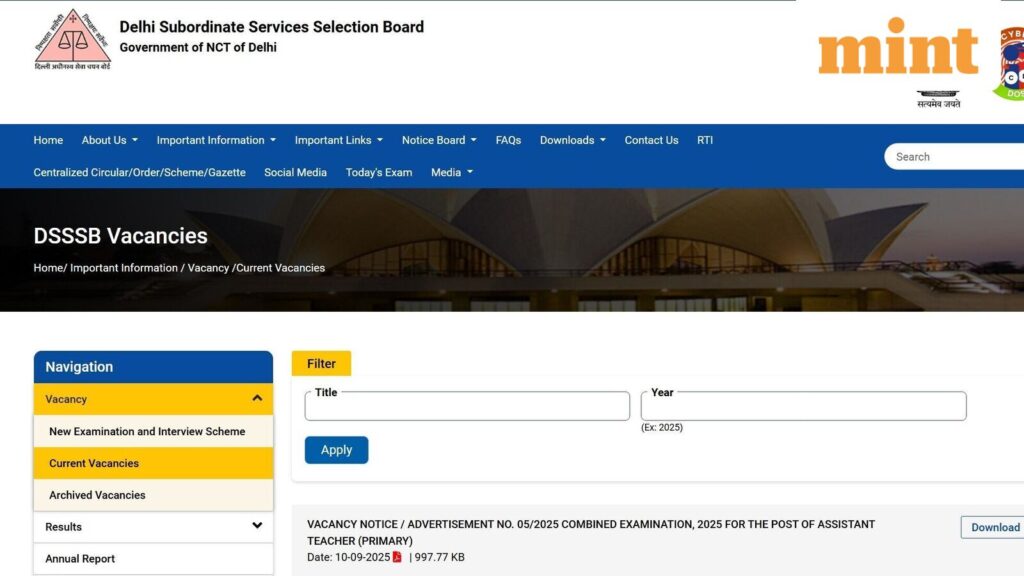The image size is (1024, 576).
Task: Select the Today's Exam menu item
Action: pyautogui.click(x=378, y=172)
